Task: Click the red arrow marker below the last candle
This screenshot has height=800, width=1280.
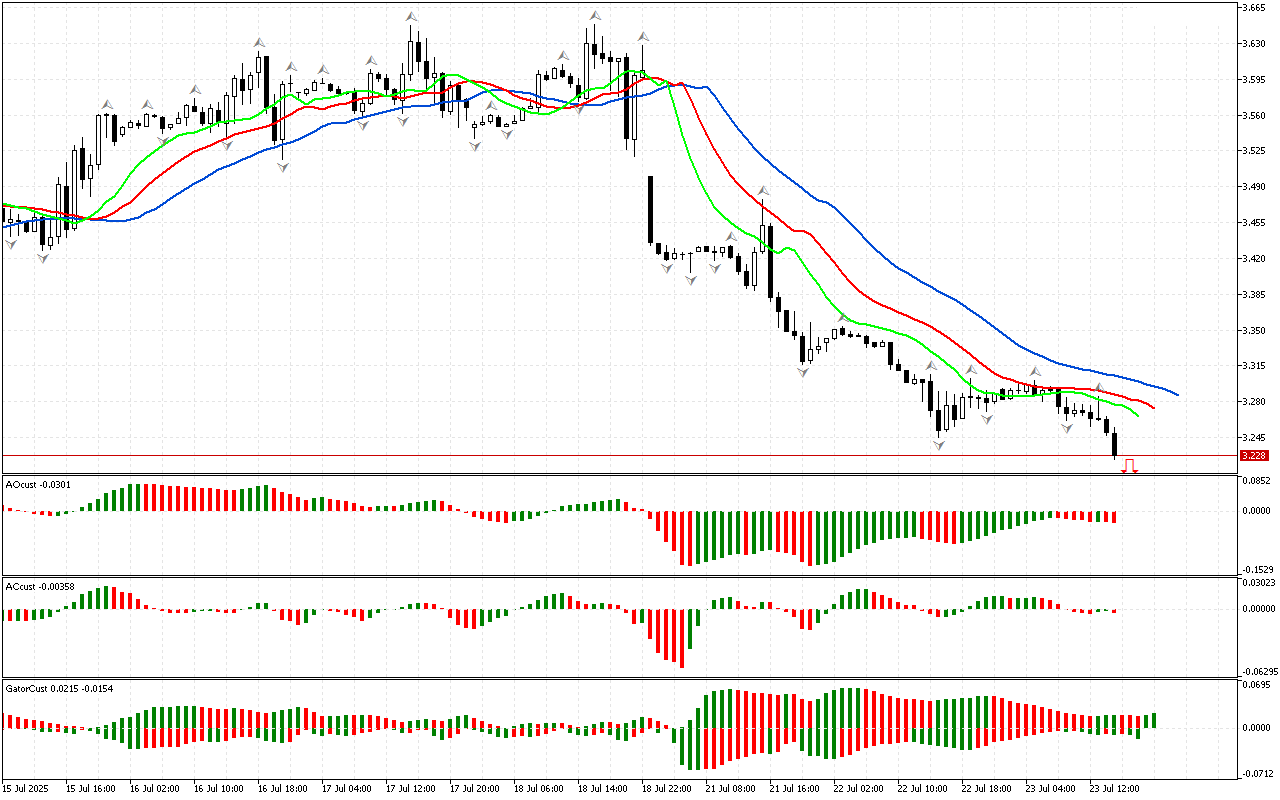Action: pos(1129,466)
